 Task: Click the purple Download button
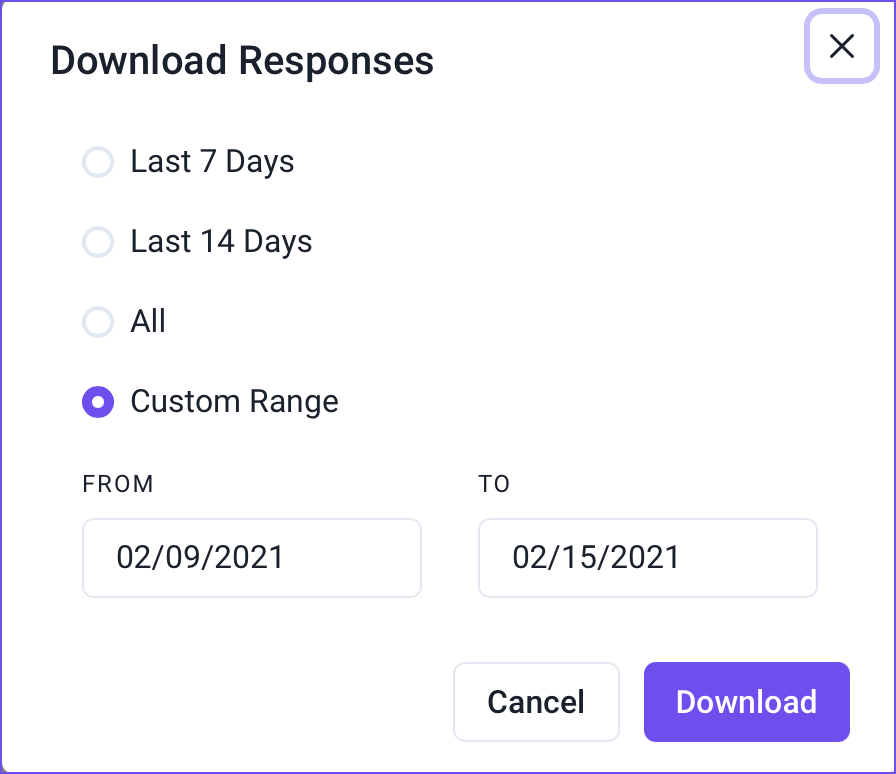[746, 702]
